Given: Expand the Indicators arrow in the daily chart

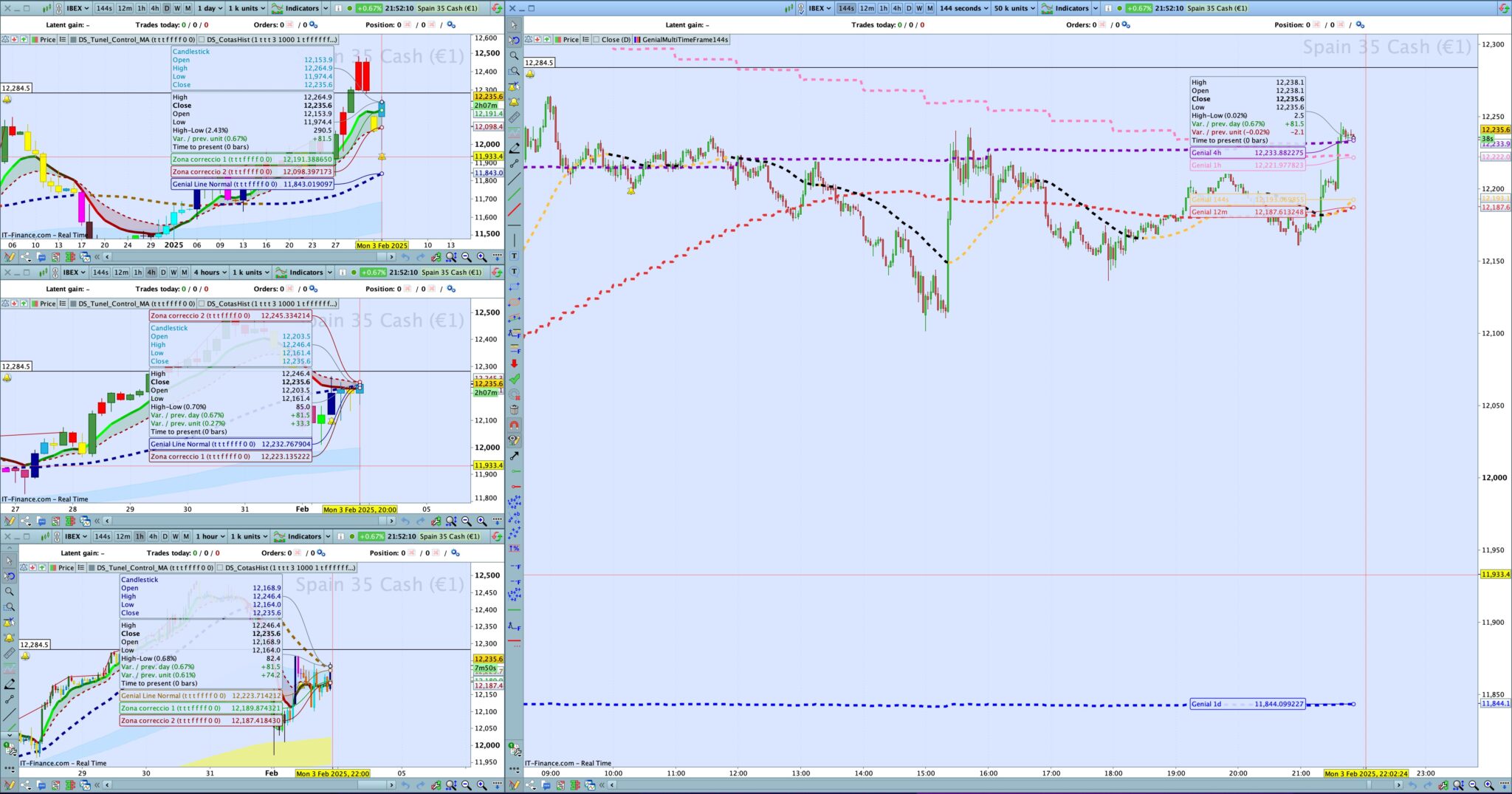Looking at the screenshot, I should point(326,8).
